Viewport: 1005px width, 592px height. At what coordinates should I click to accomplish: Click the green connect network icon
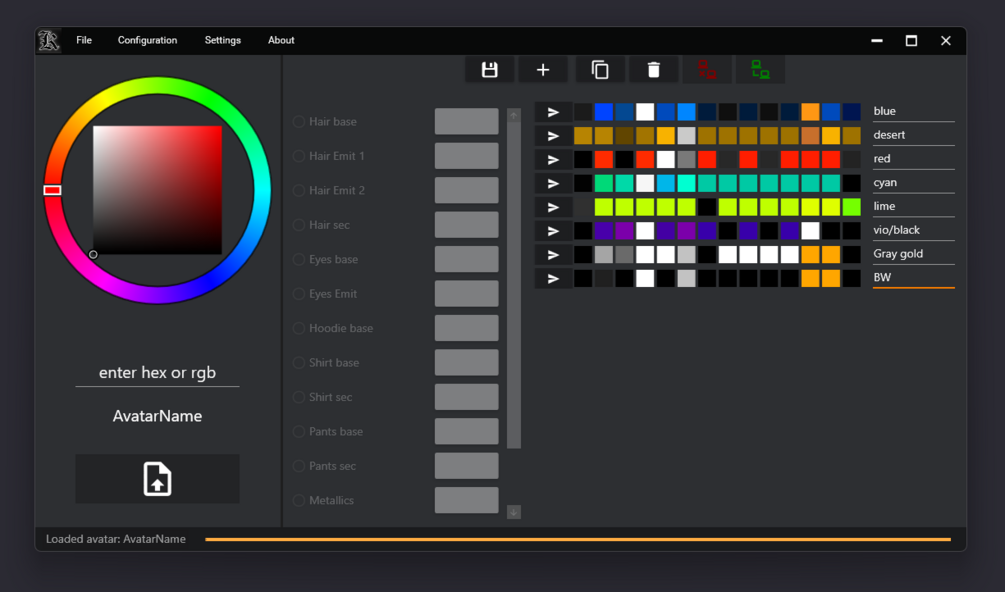[x=760, y=70]
